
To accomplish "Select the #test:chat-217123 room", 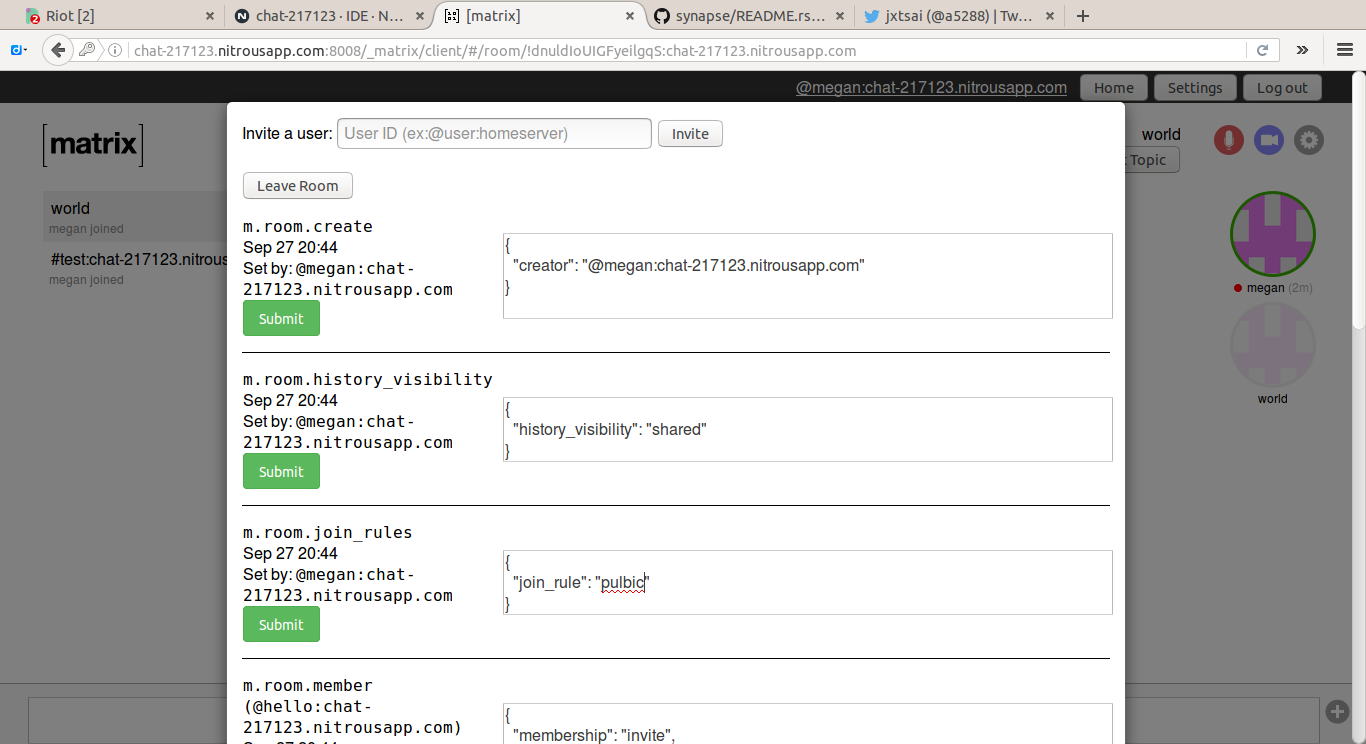I will pyautogui.click(x=135, y=268).
